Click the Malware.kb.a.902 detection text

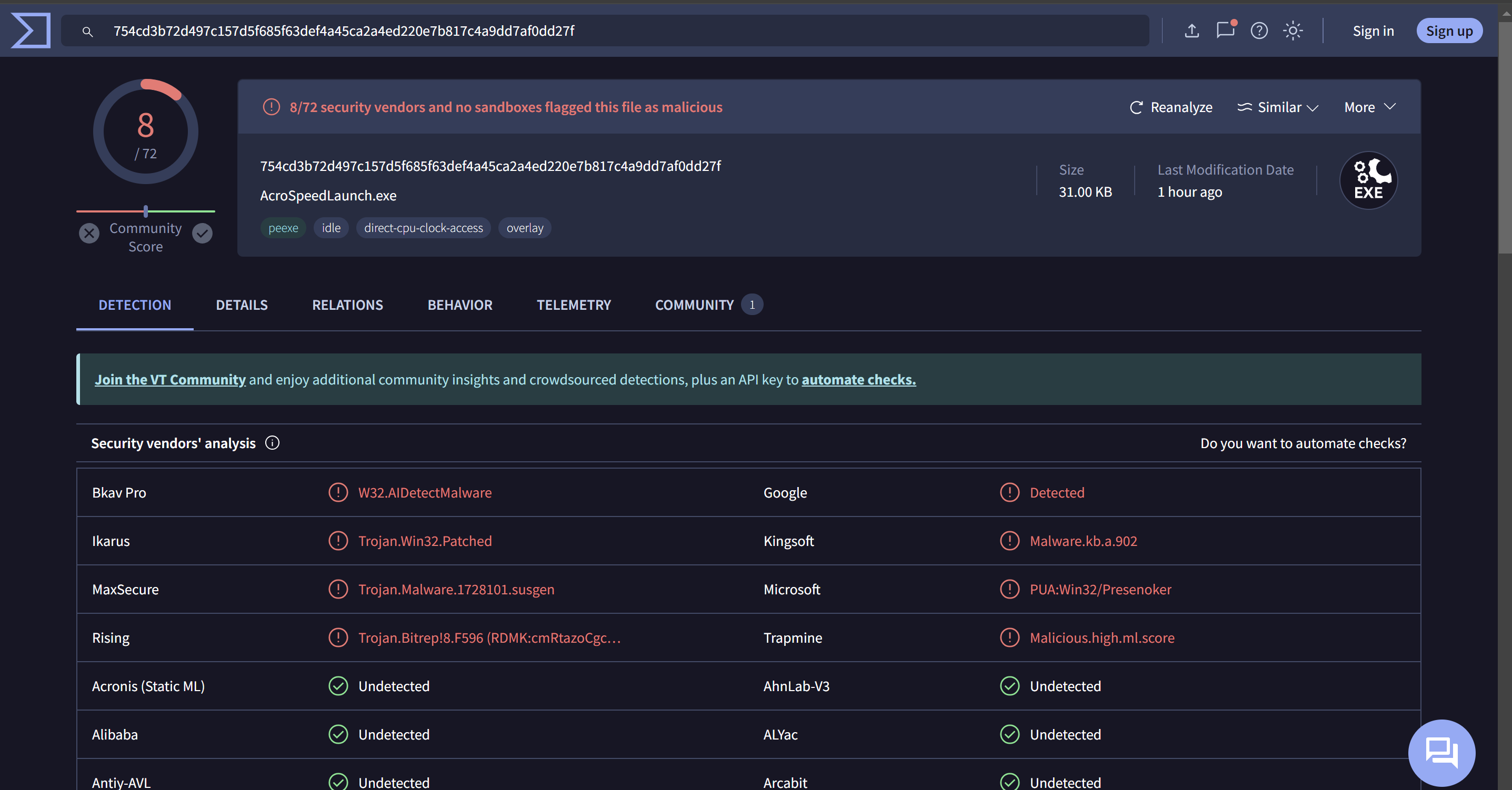coord(1084,541)
